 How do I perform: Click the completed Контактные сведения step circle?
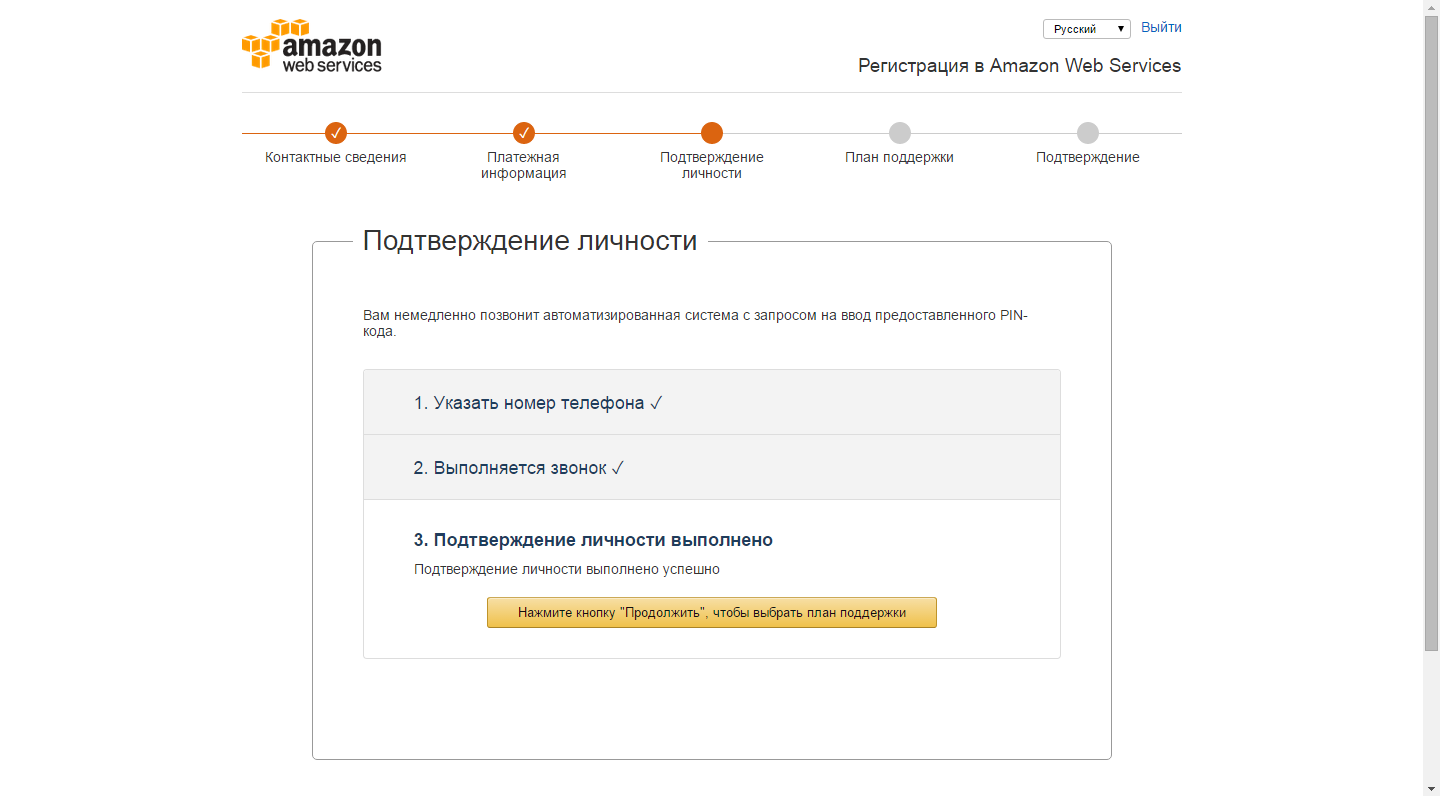[336, 133]
